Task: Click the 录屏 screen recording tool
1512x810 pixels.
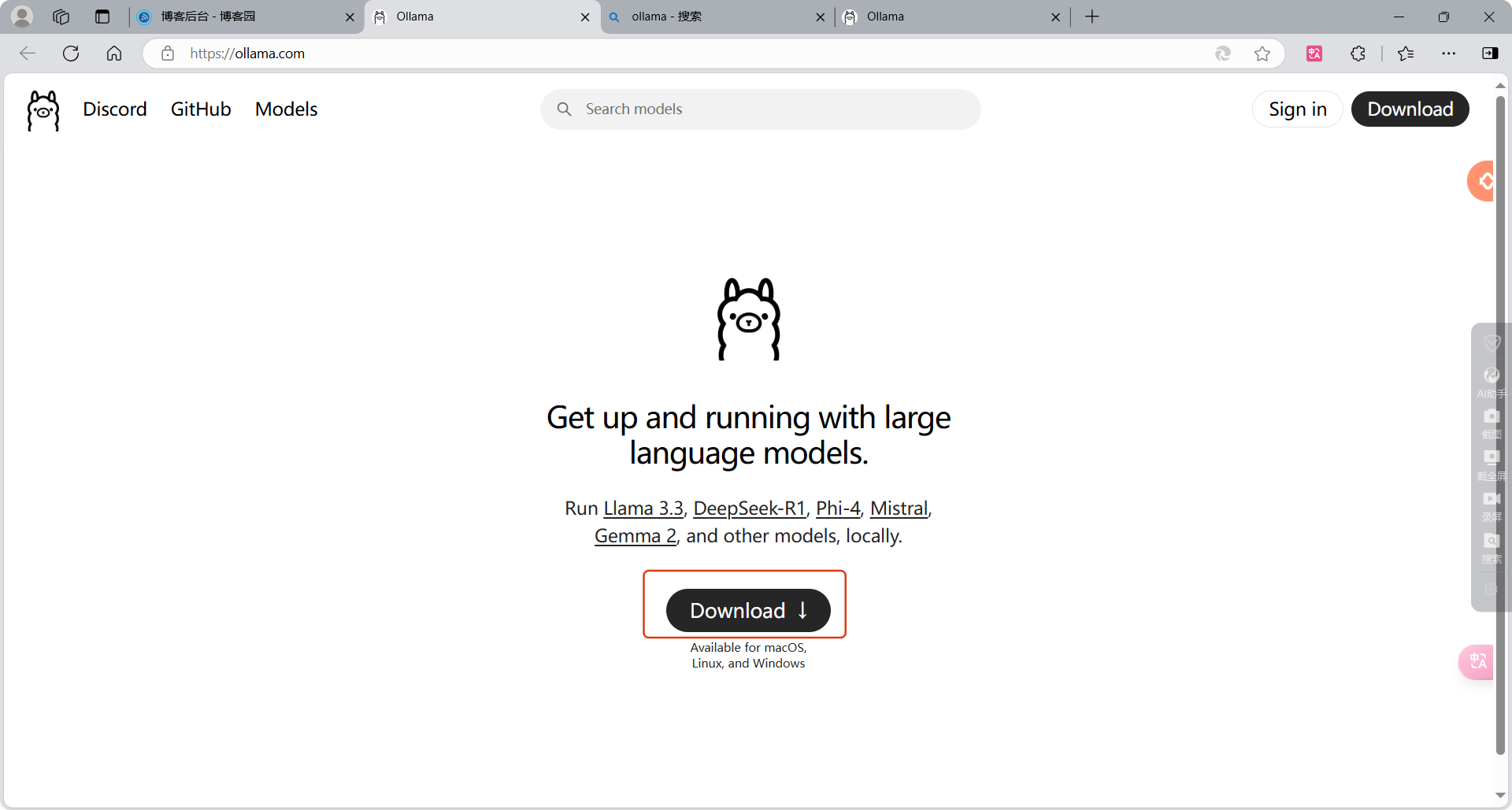Action: tap(1491, 506)
